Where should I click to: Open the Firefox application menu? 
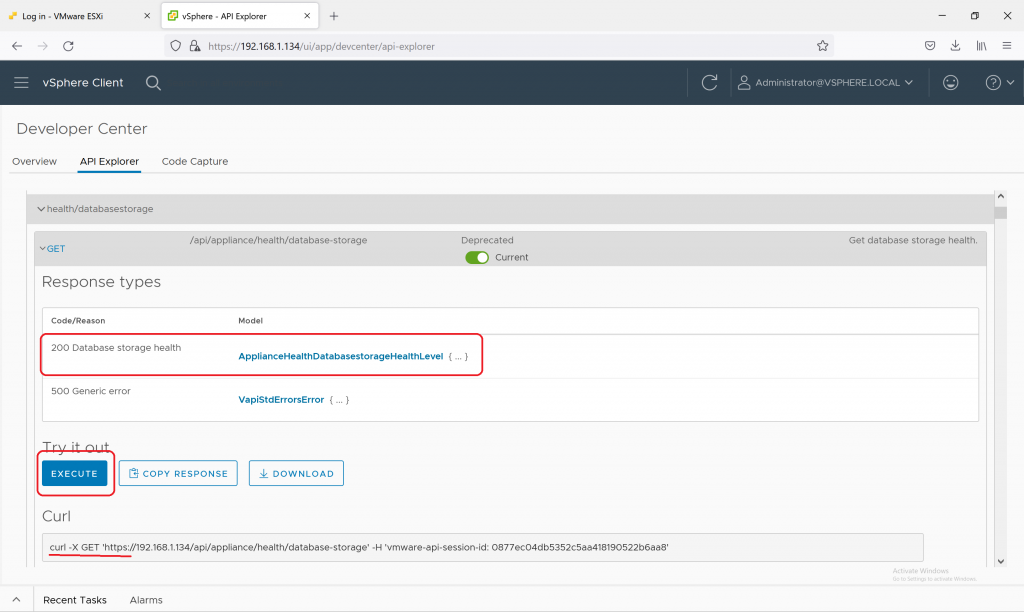tap(1006, 46)
